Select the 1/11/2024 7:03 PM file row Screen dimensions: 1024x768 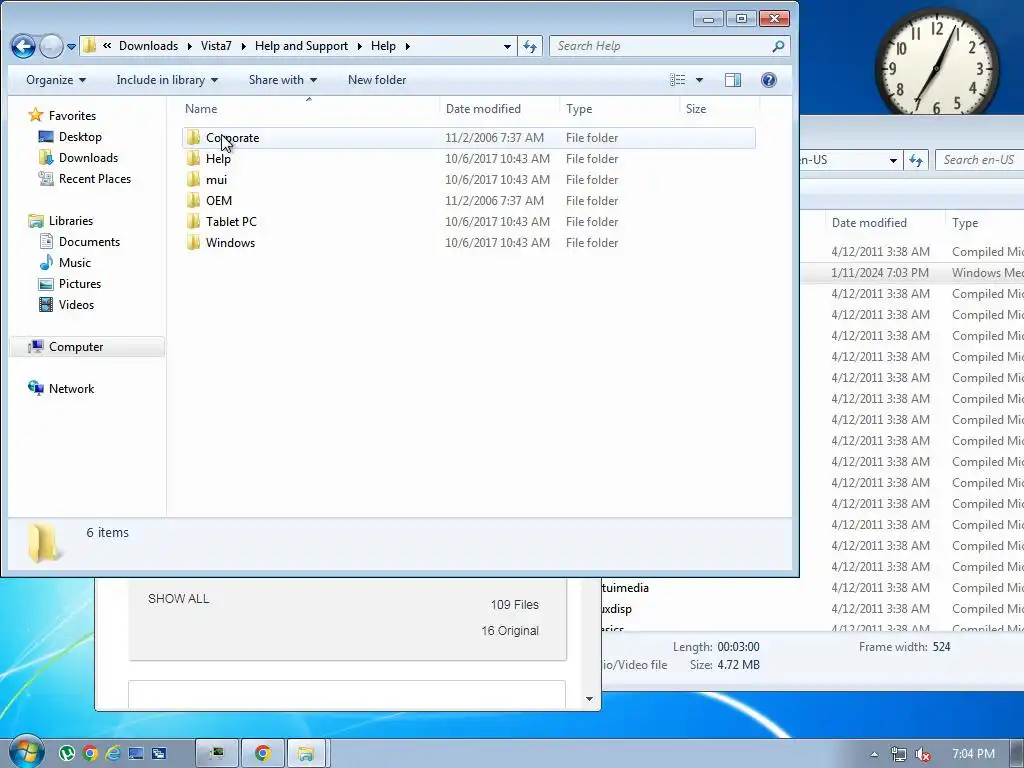click(912, 273)
